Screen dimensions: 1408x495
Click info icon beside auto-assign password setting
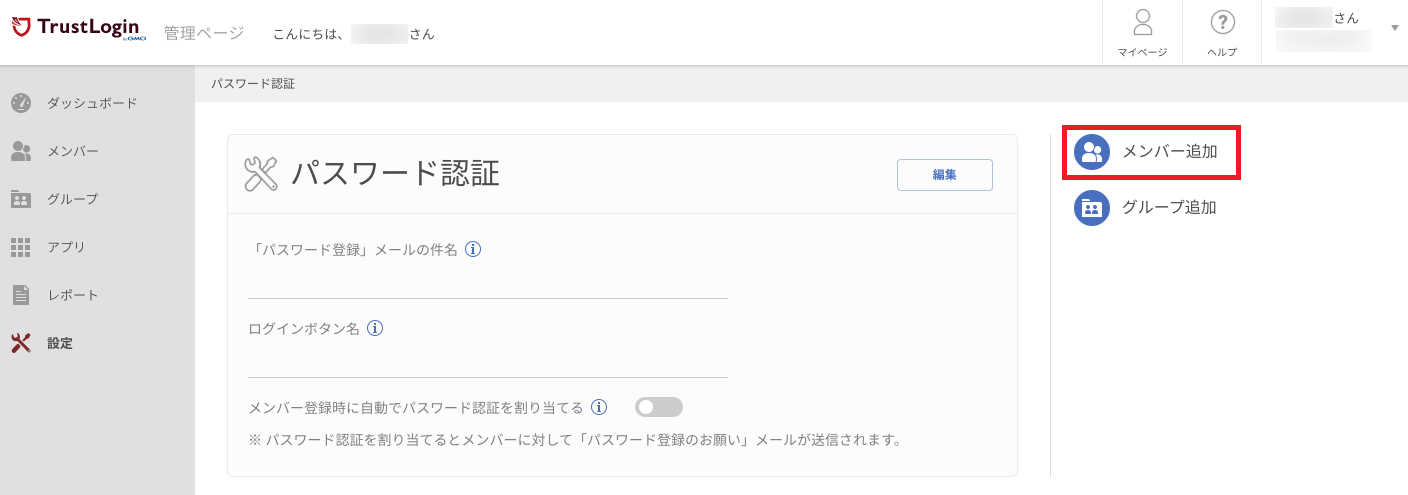[599, 407]
